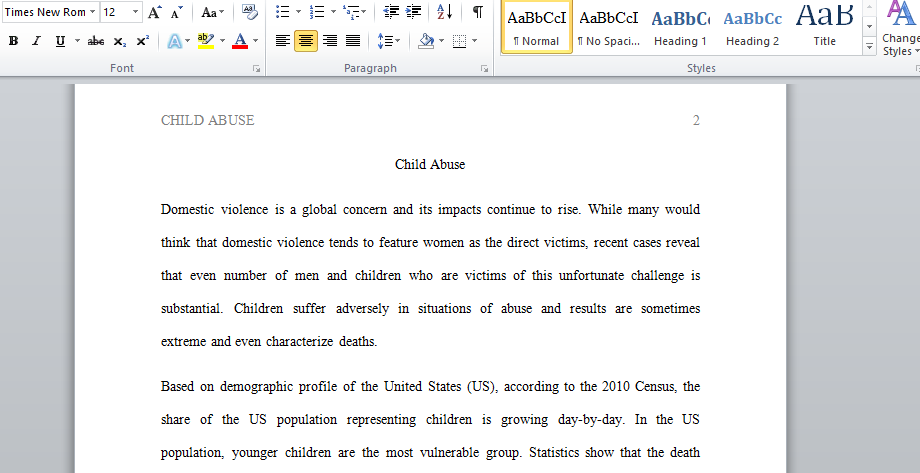Screen dimensions: 920x473
Task: Select the Normal style
Action: click(x=536, y=27)
